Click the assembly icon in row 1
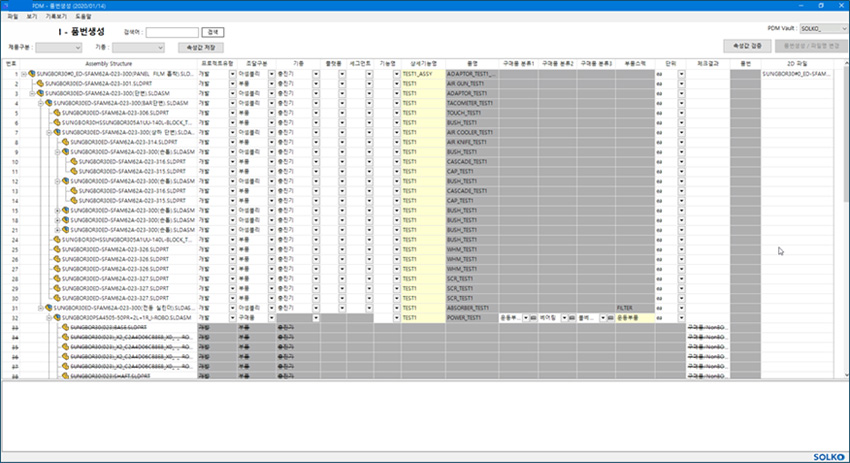 pos(30,74)
